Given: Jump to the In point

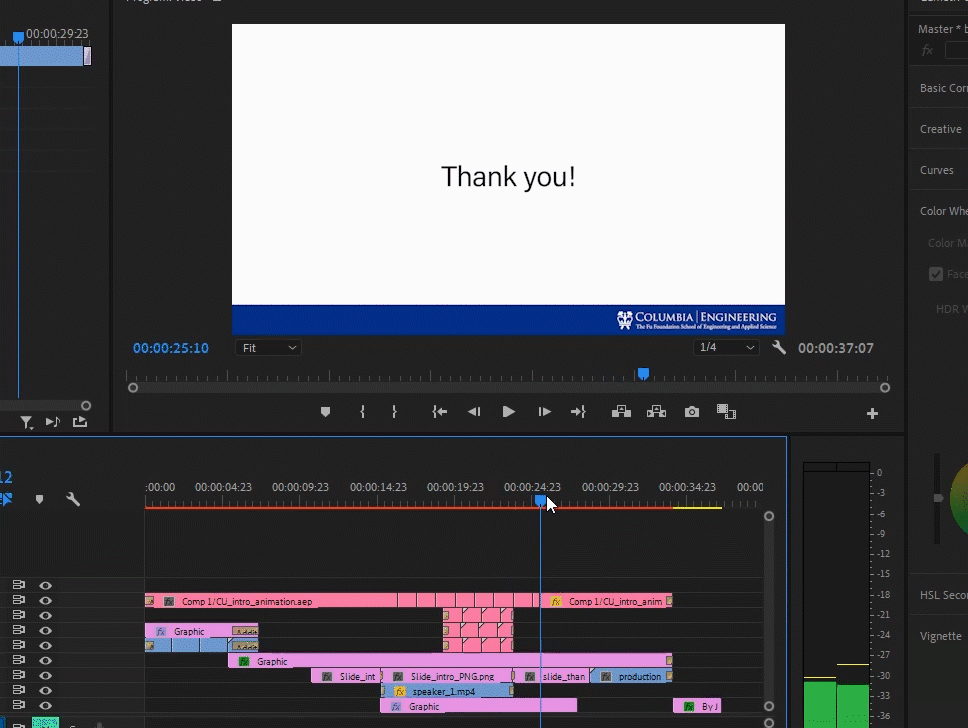Looking at the screenshot, I should click(x=440, y=412).
